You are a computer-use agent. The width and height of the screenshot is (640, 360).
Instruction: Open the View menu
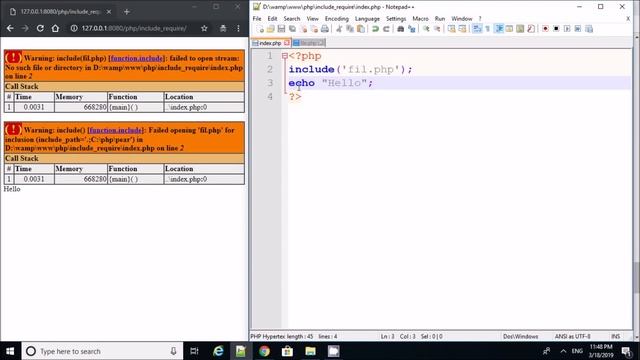click(x=312, y=19)
